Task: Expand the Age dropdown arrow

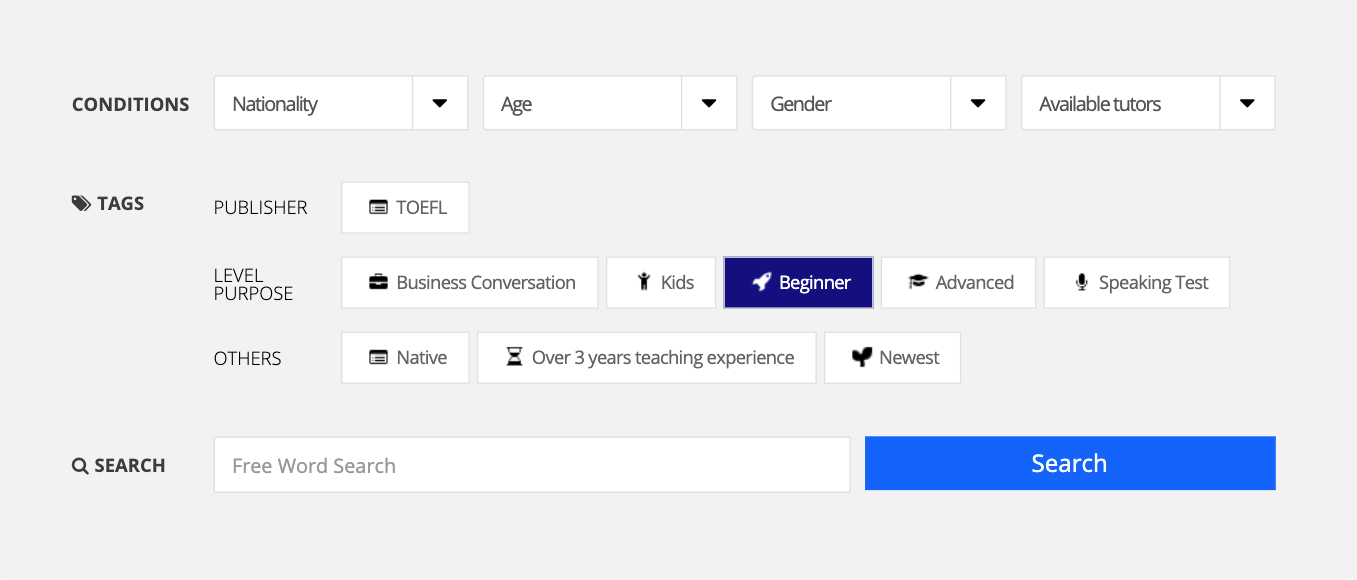Action: [x=709, y=103]
